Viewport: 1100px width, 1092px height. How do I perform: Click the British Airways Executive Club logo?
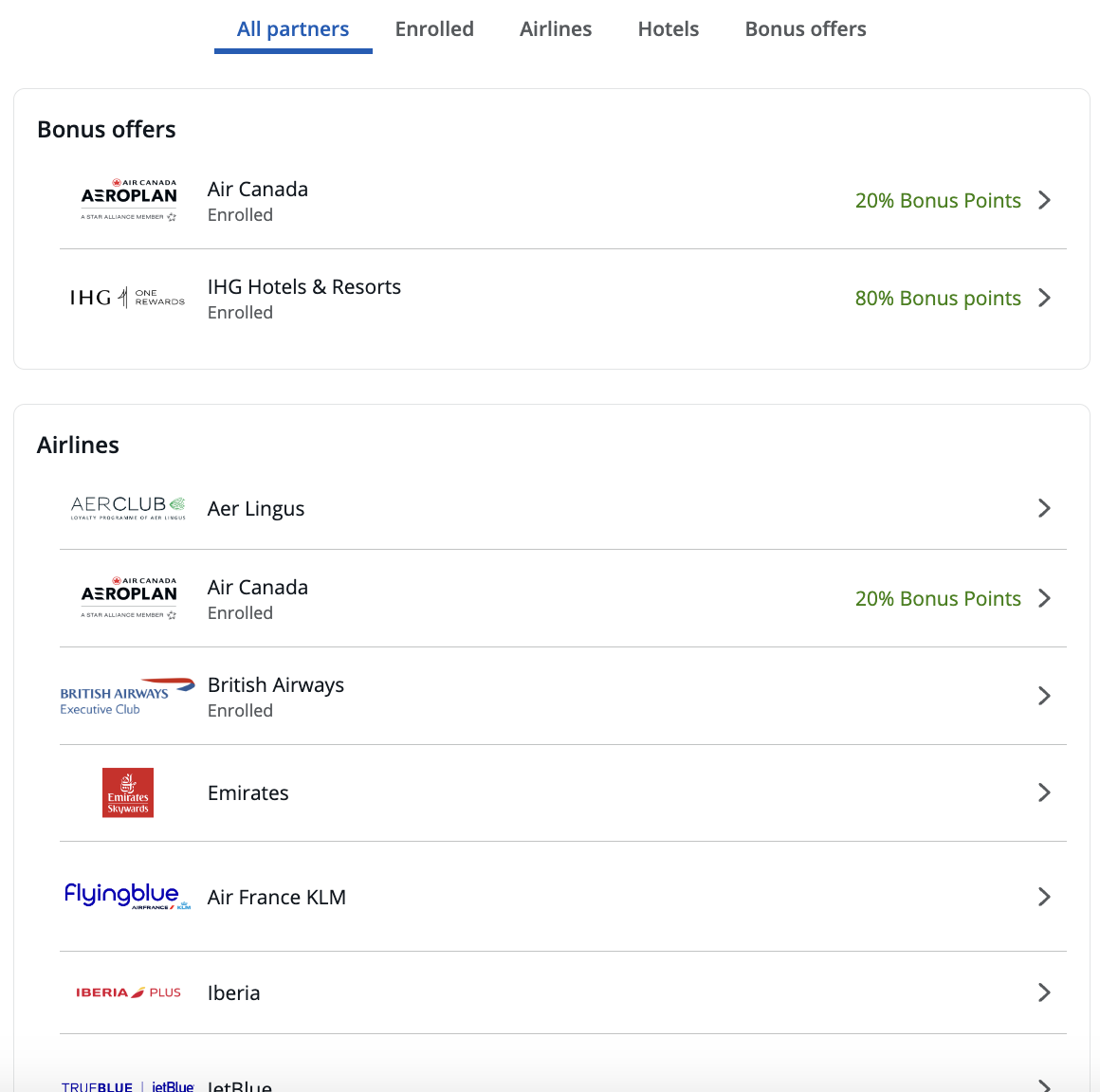[x=128, y=696]
